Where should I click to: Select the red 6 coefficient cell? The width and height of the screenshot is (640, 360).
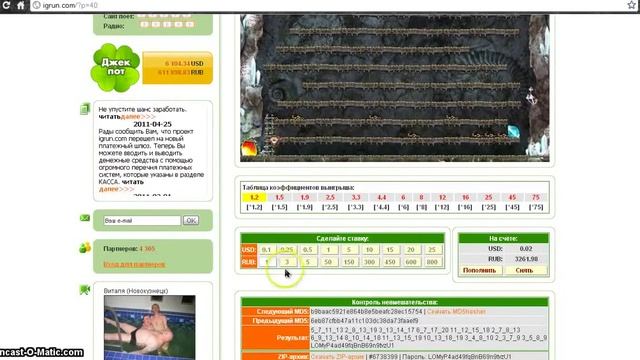tap(403, 197)
